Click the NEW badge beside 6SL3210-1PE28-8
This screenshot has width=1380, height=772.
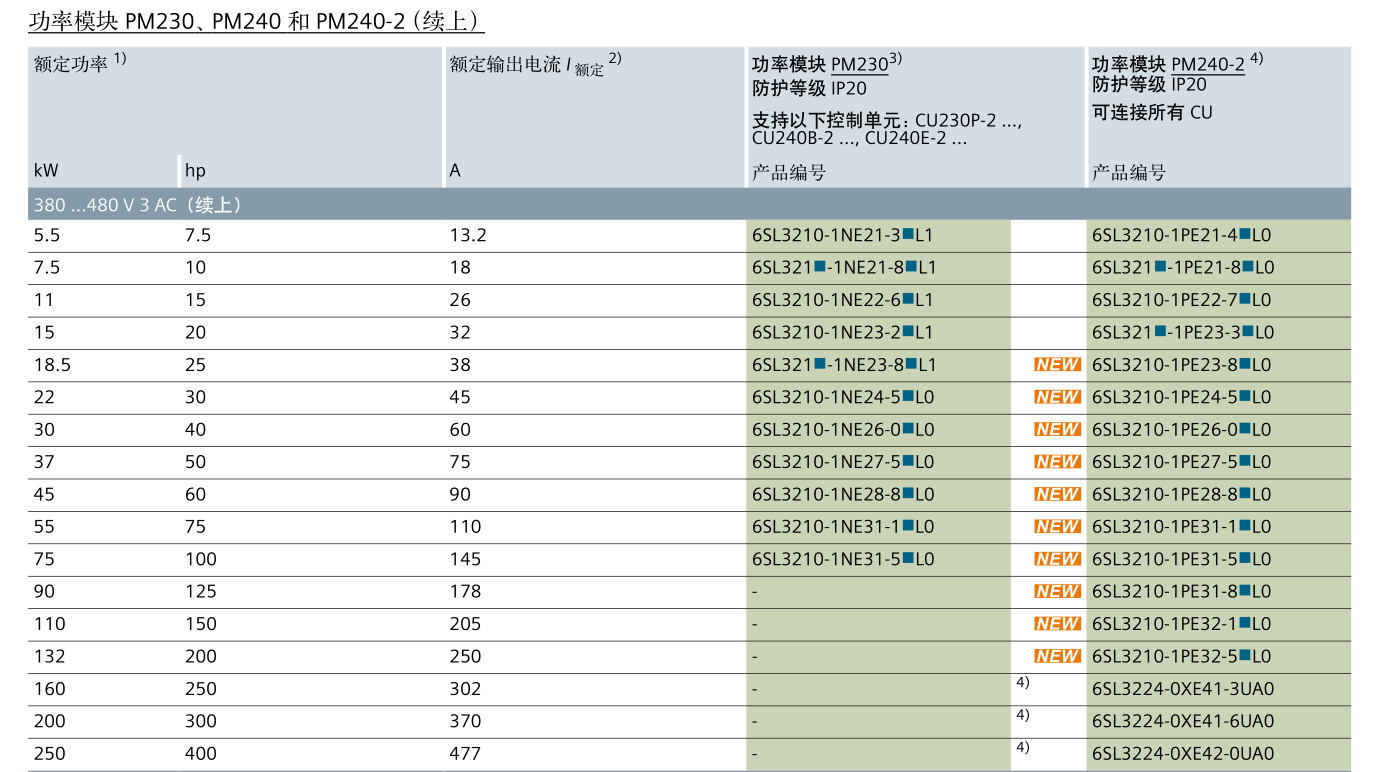tap(1057, 494)
